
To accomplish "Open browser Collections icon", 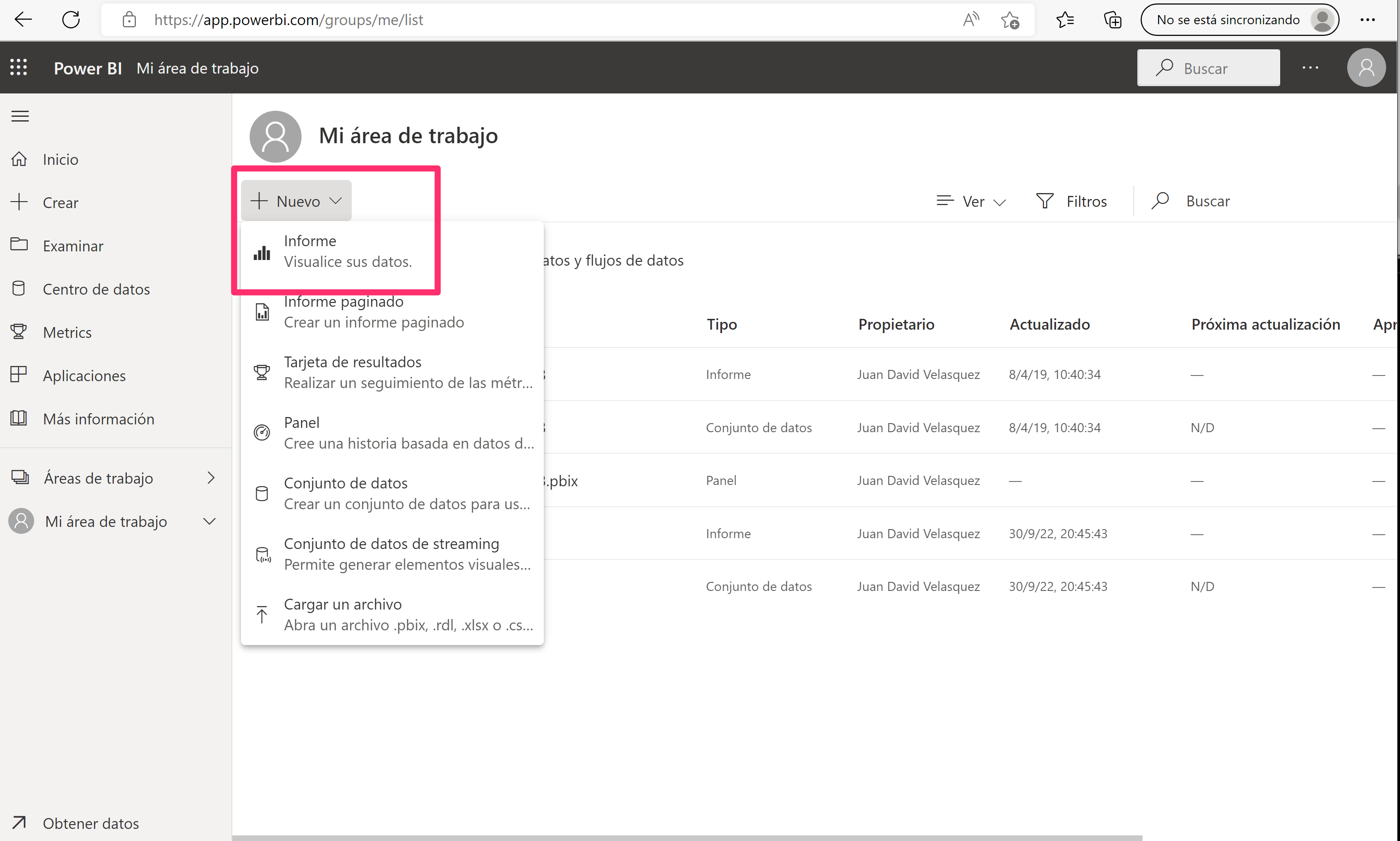I will pyautogui.click(x=1113, y=20).
